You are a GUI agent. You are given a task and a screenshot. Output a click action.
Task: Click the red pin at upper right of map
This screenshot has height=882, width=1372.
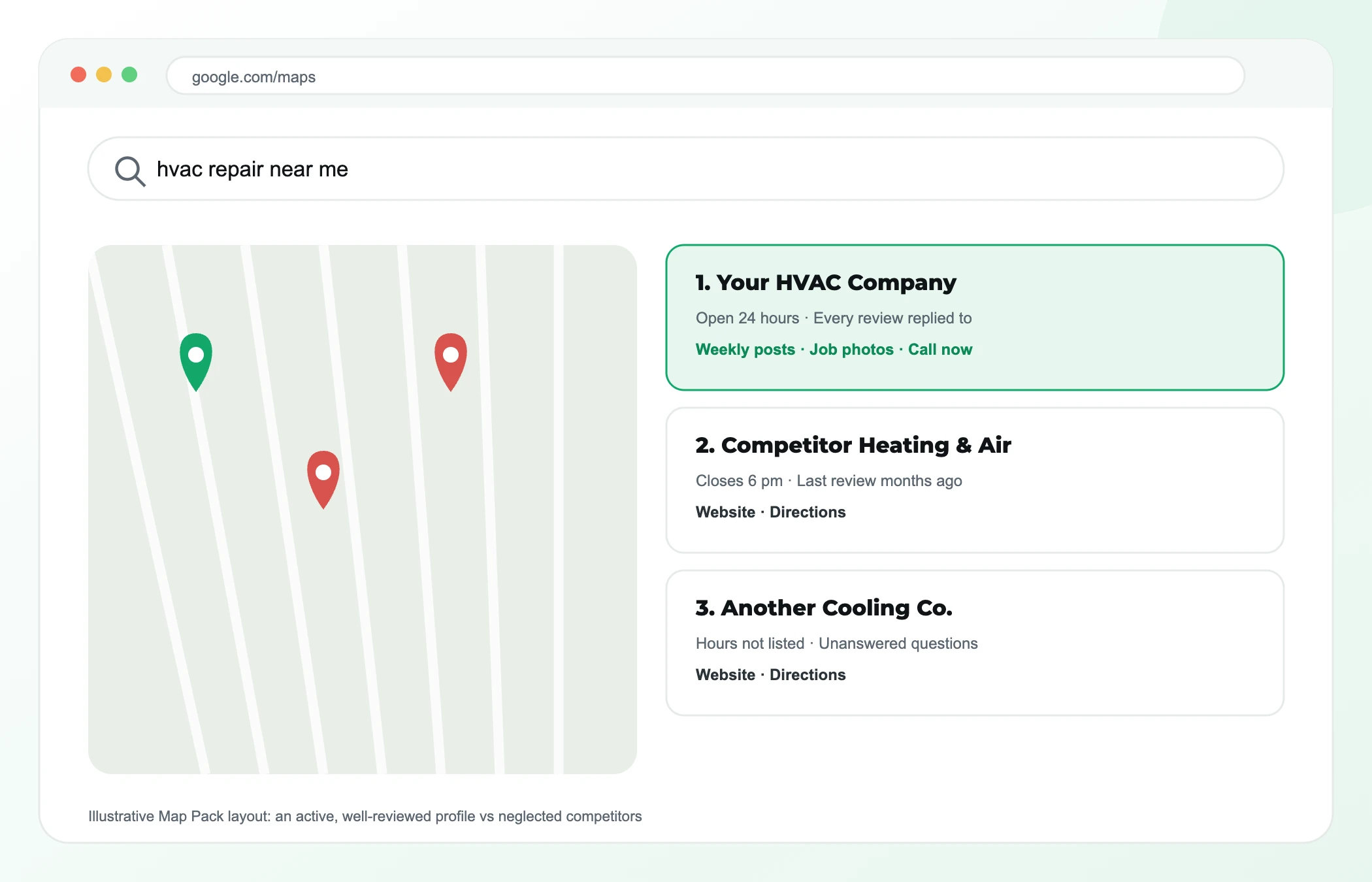pyautogui.click(x=451, y=362)
